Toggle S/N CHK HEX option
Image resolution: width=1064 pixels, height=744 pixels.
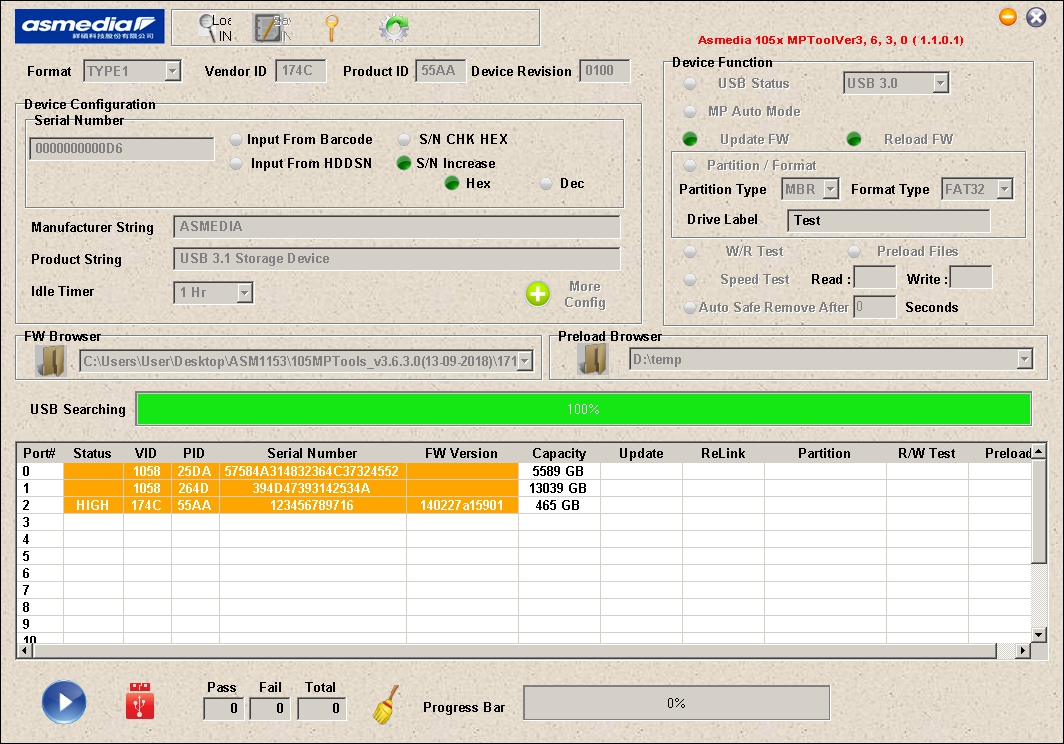pos(404,140)
